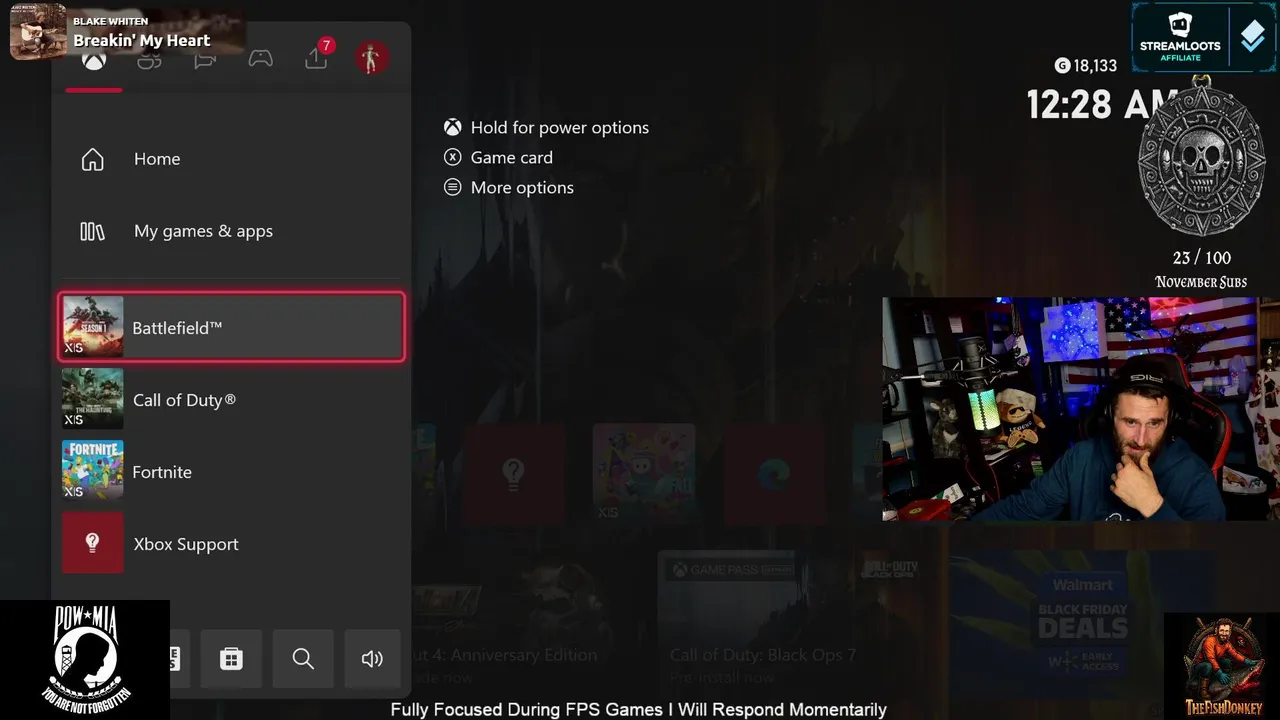Click the 'Breakin' My Heart' now playing title
1280x720 pixels.
coord(141,41)
